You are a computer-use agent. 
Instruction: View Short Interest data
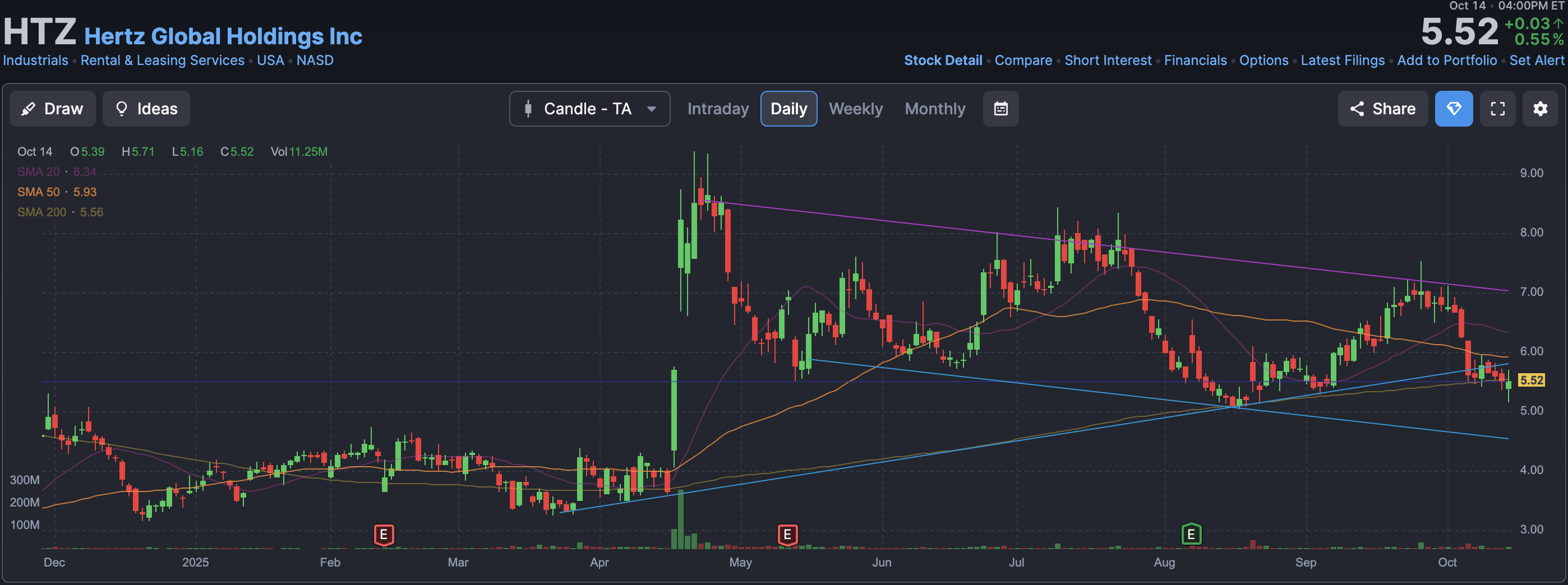pos(1108,60)
